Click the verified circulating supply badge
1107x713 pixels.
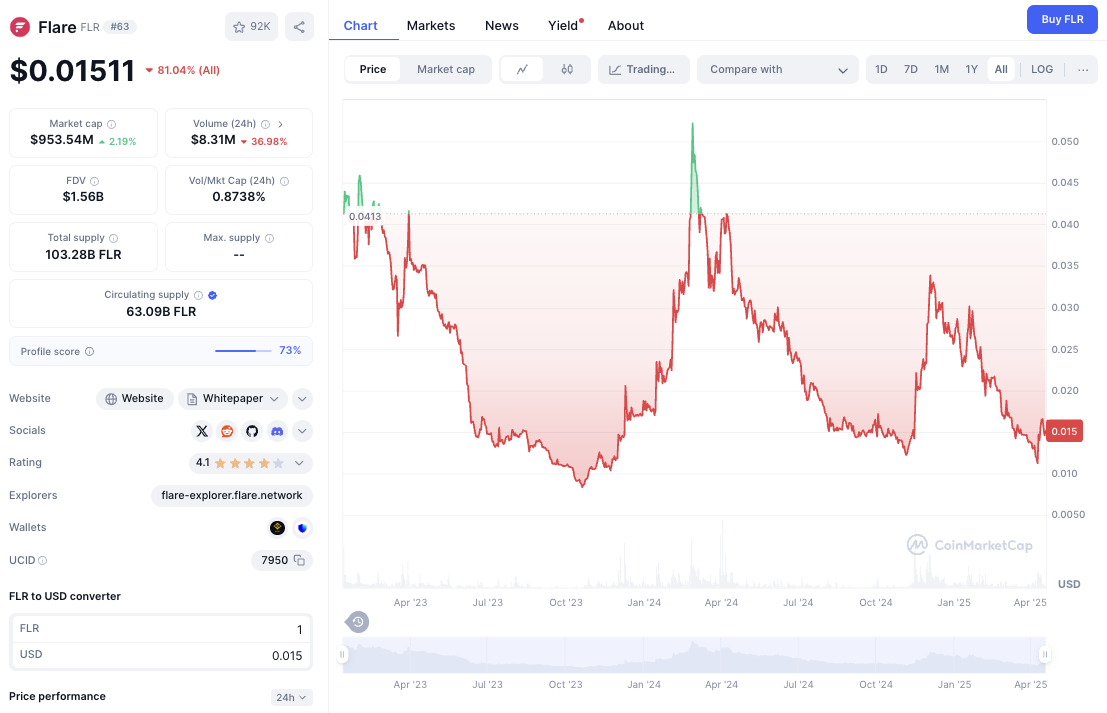pos(213,295)
